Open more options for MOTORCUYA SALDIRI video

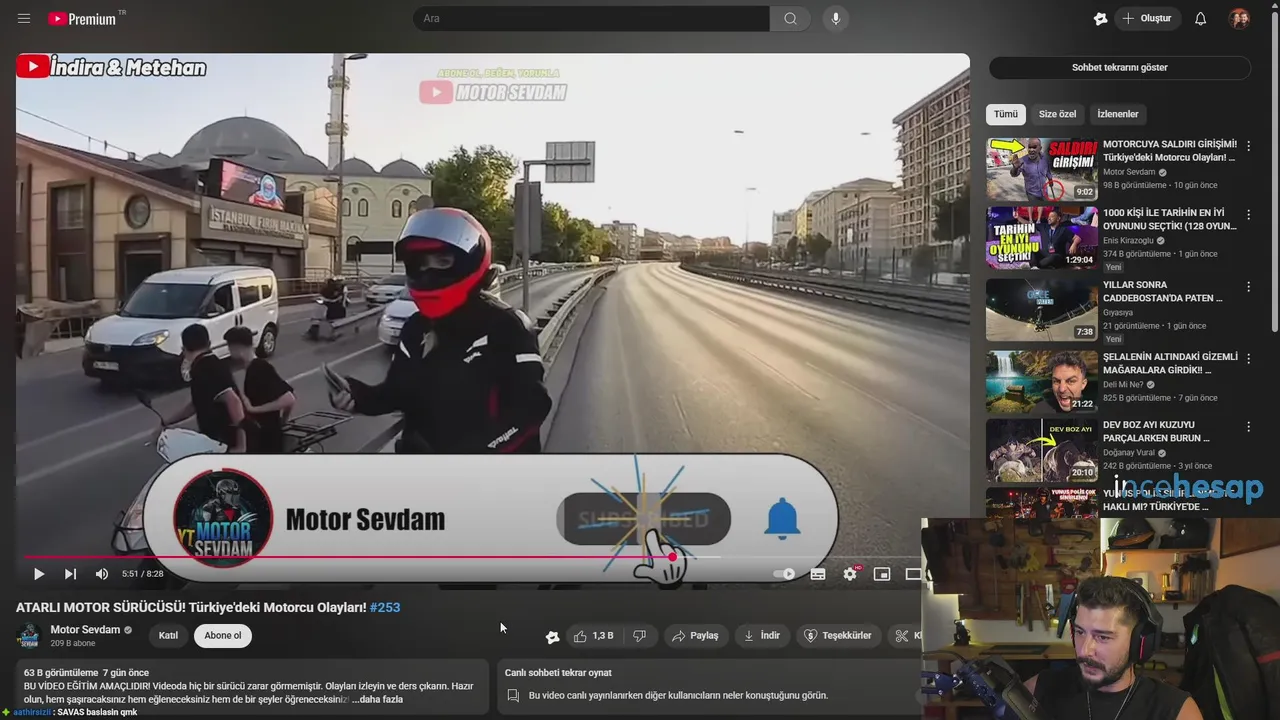click(1248, 146)
